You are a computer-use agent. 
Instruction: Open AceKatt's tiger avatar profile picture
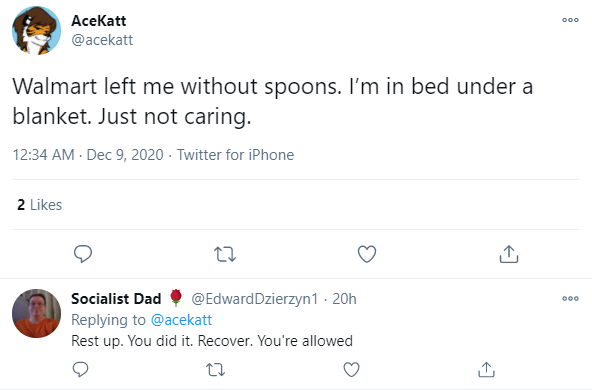coord(36,30)
